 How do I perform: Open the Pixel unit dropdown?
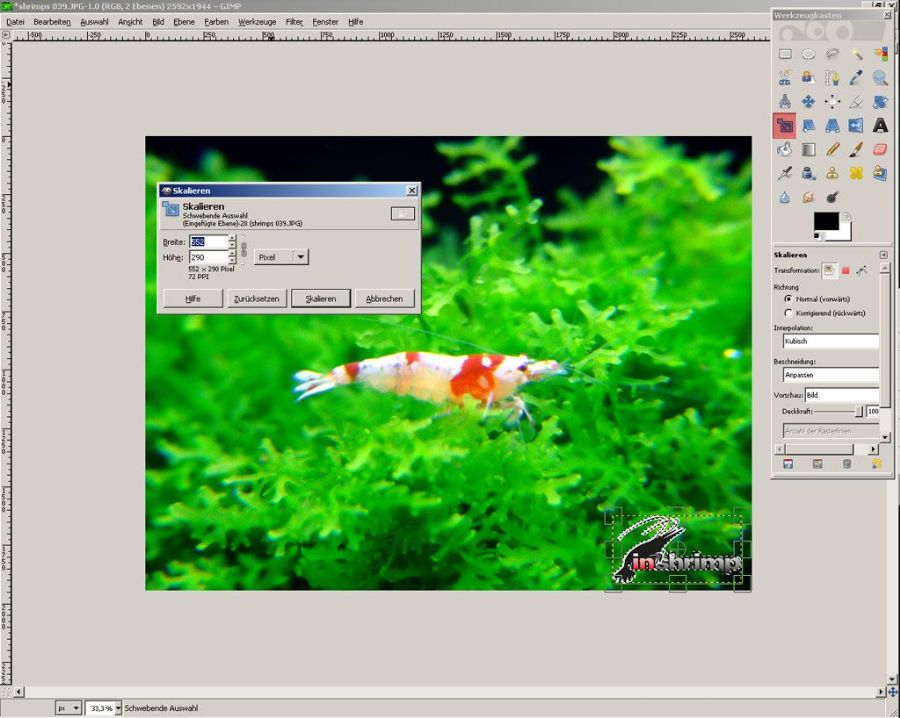coord(281,257)
